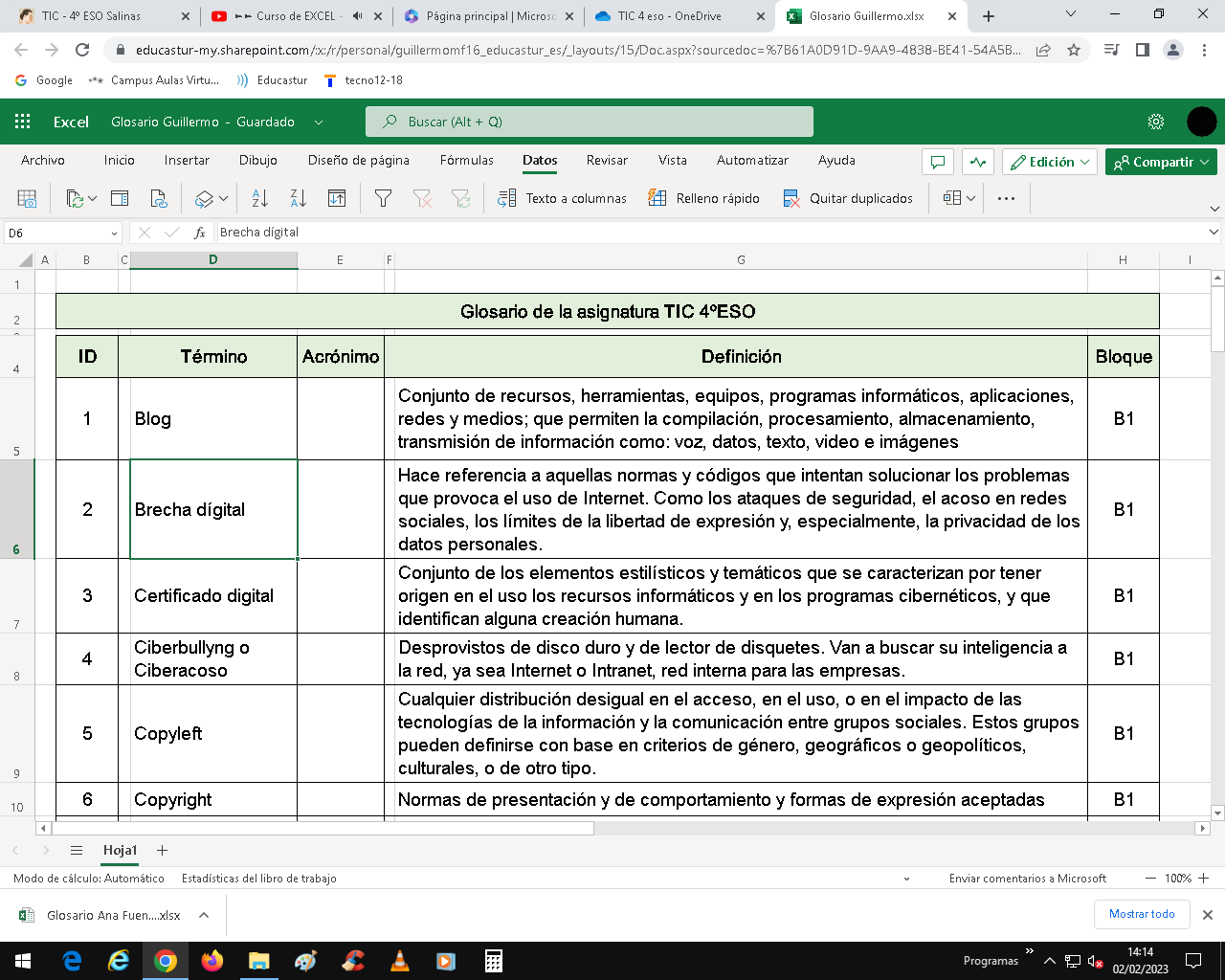Image resolution: width=1225 pixels, height=980 pixels.
Task: Switch to the Revisar tab
Action: tap(607, 160)
